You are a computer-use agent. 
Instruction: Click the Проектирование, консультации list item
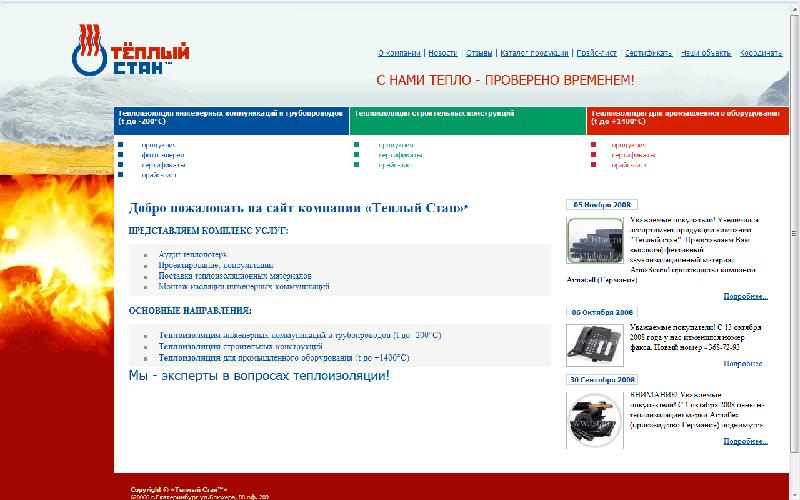click(x=216, y=265)
